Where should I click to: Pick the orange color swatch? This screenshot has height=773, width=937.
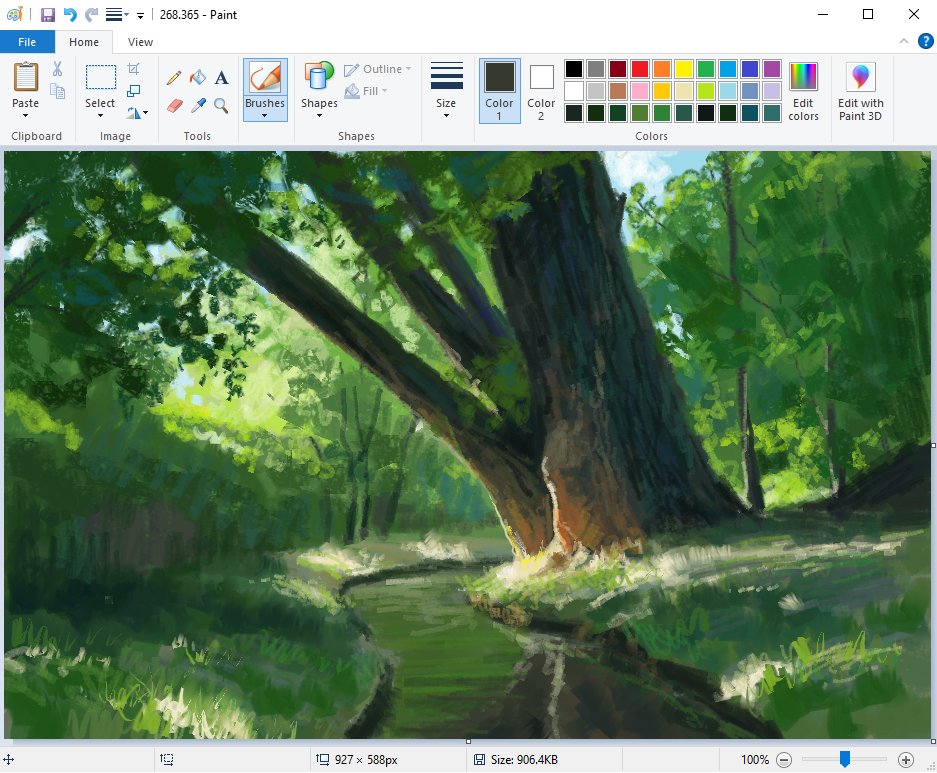pyautogui.click(x=662, y=69)
